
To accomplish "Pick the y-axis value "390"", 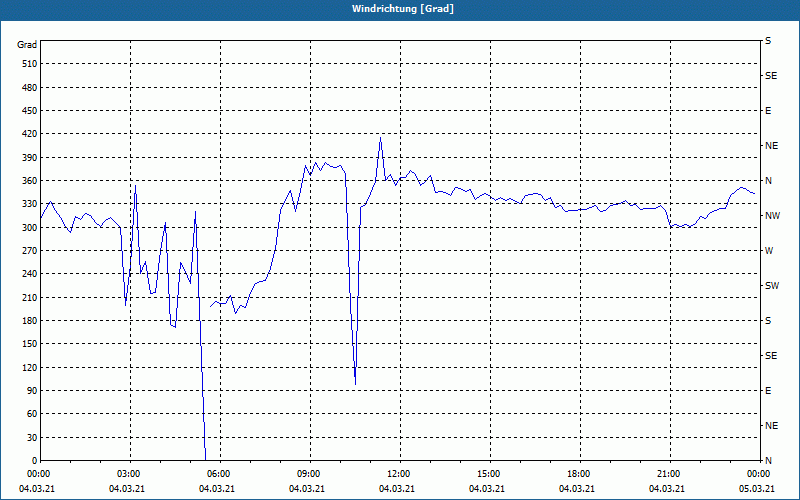I will [30, 158].
